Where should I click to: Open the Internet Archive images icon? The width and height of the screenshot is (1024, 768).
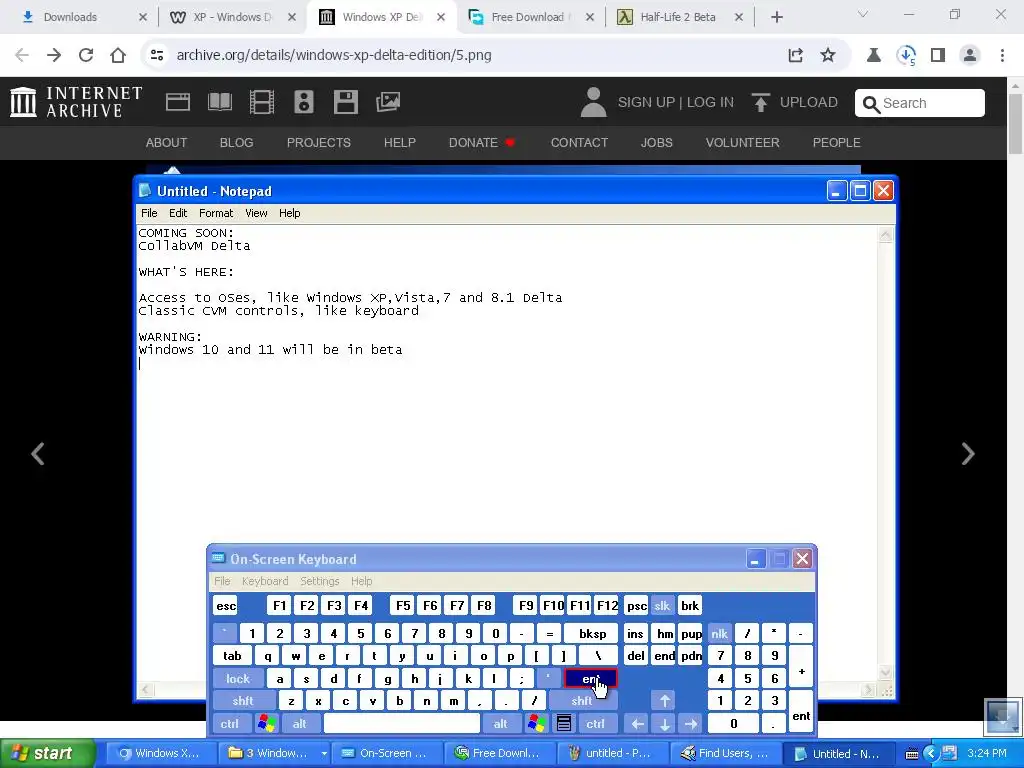coord(388,102)
